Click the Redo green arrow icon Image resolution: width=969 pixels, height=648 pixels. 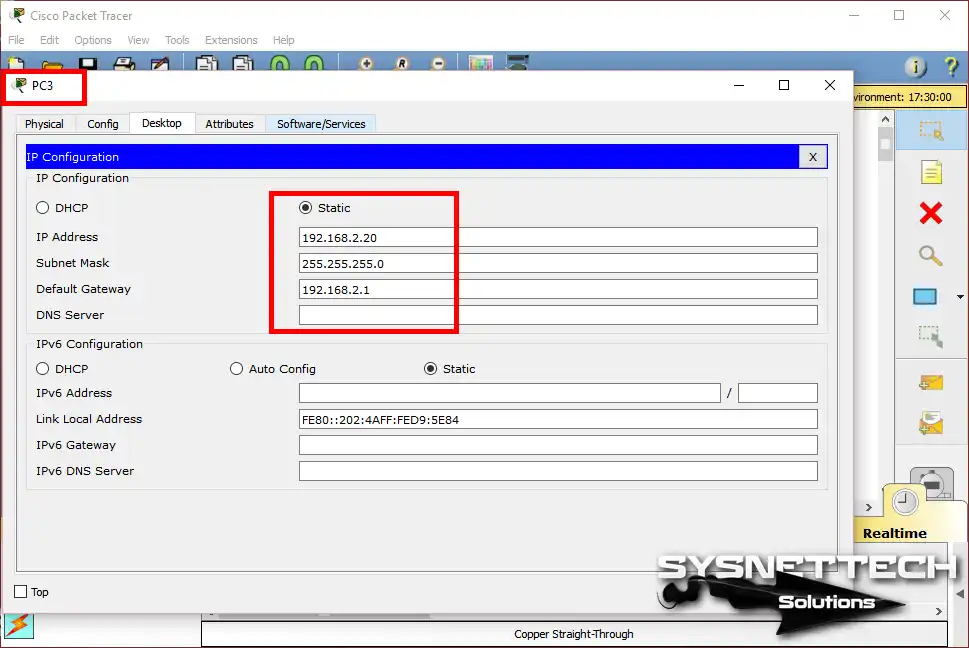(314, 64)
